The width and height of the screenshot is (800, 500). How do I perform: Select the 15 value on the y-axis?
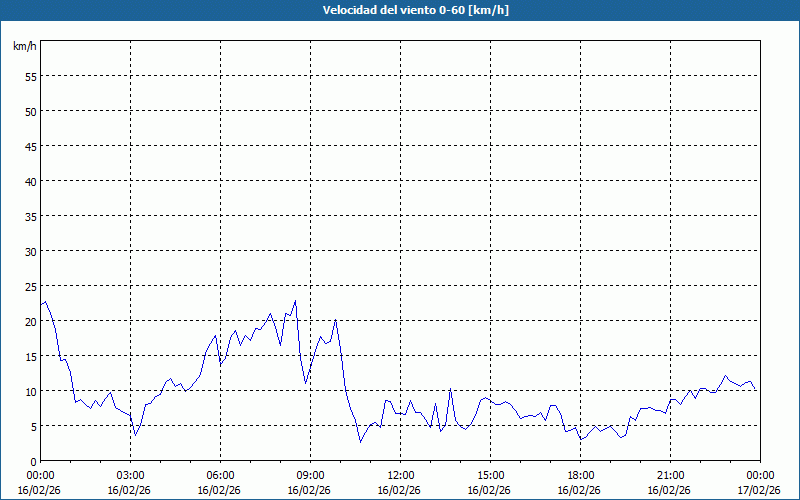tap(30, 356)
